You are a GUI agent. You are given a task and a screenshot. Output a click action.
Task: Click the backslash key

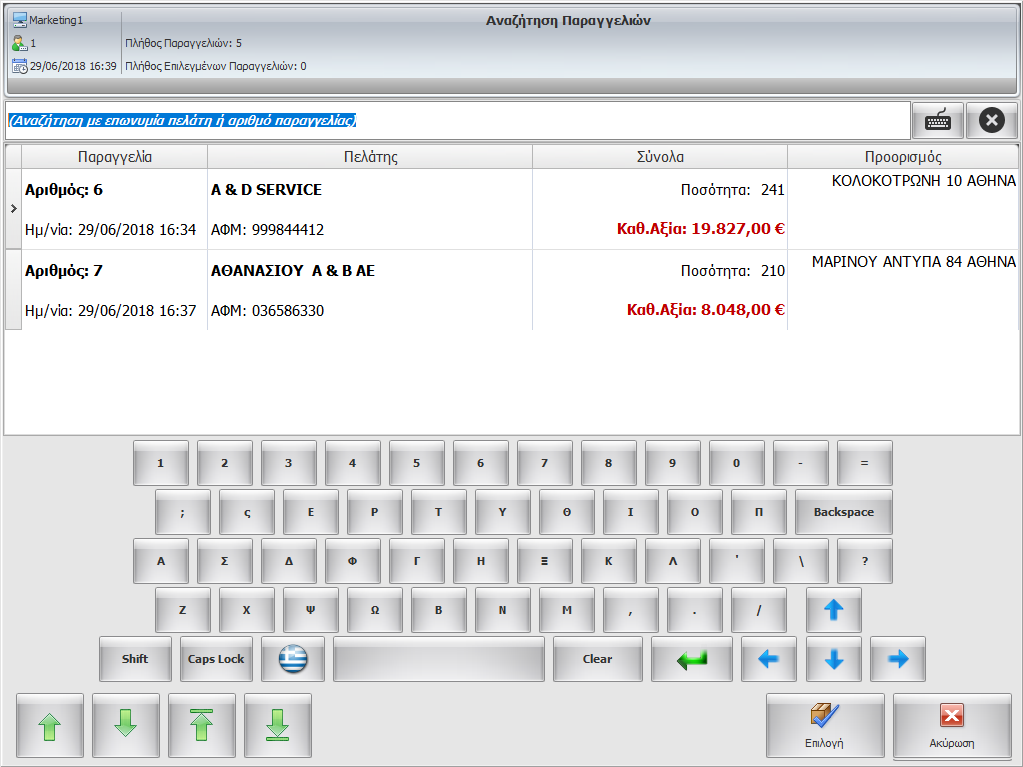pos(801,561)
